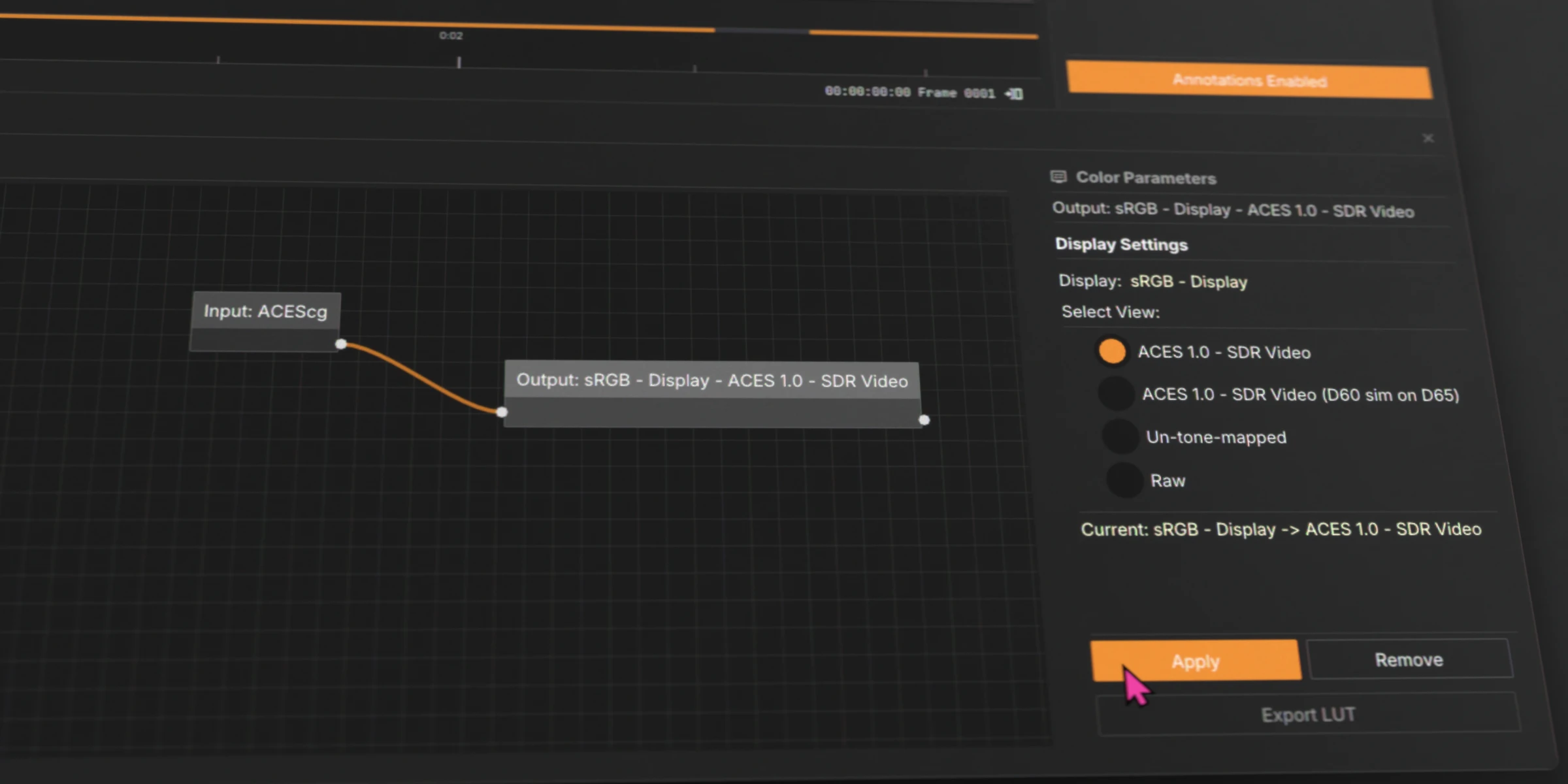Click the 00:00:00:00 timecode readout
The image size is (1568, 784).
pos(866,91)
